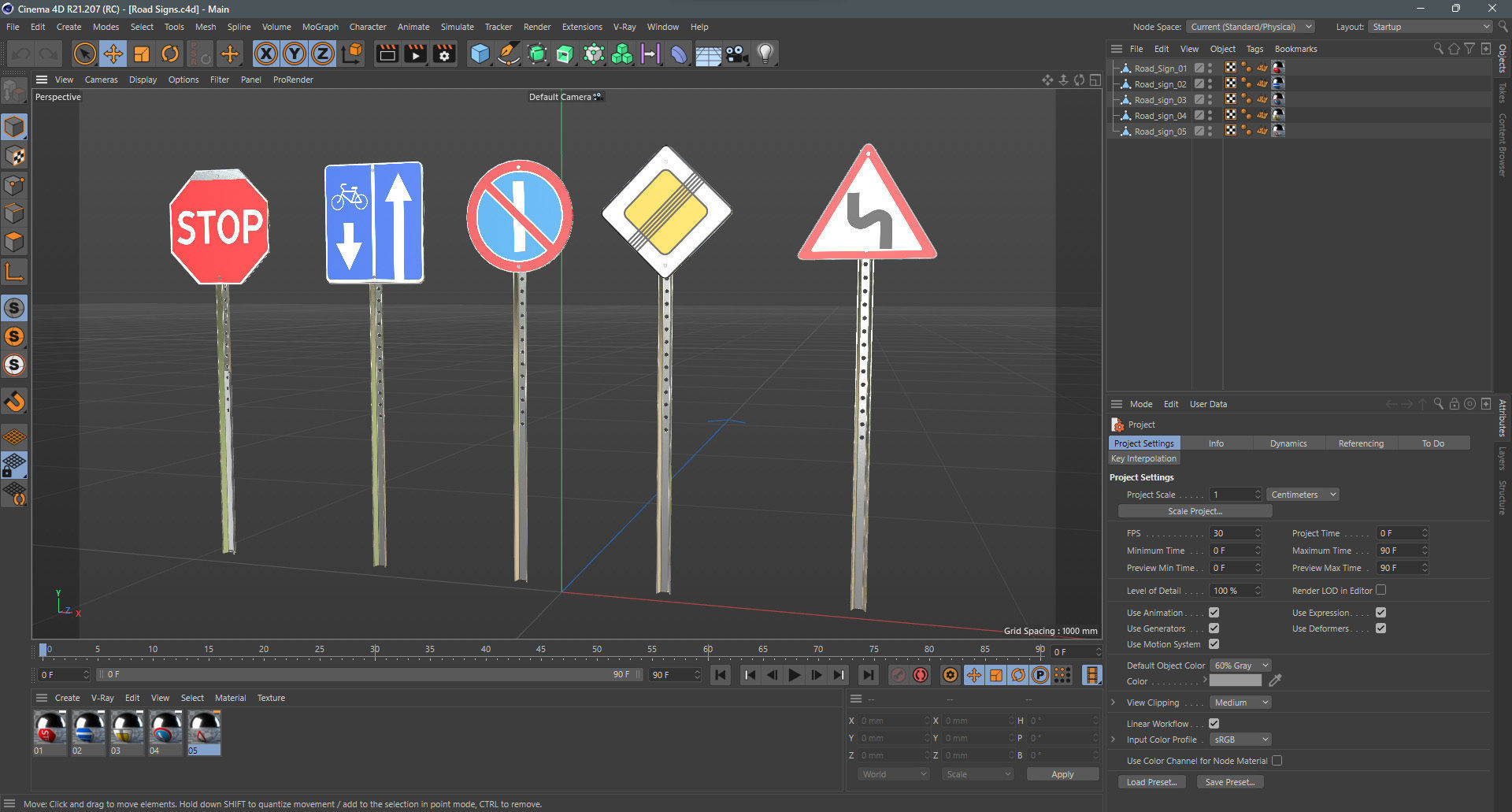Open the Edit Render Settings icon
The height and width of the screenshot is (812, 1512).
pos(443,54)
